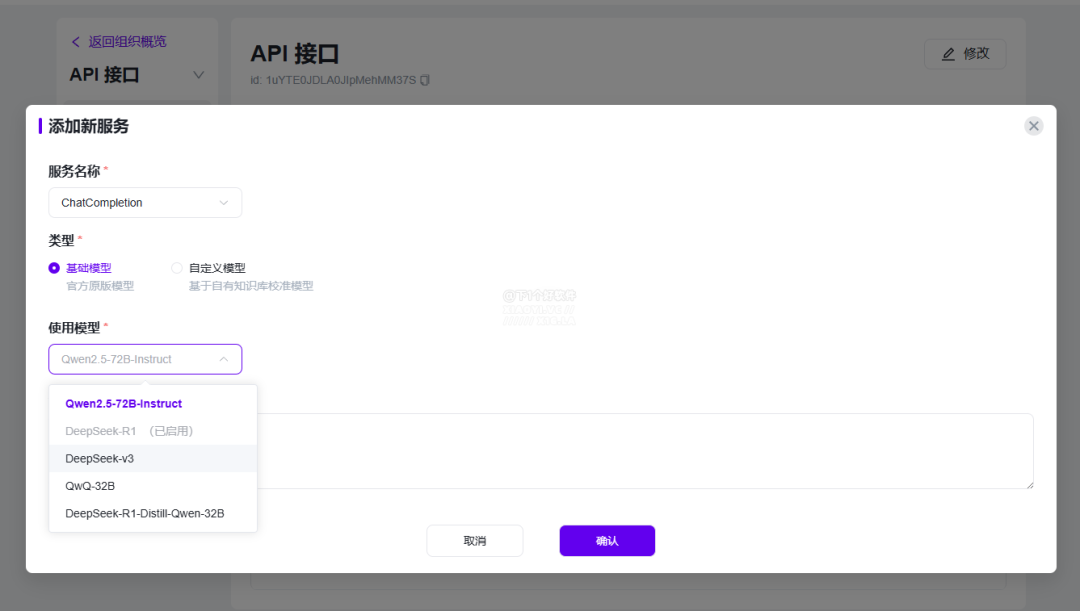
Task: Click the 取消 cancel button
Action: (x=475, y=541)
